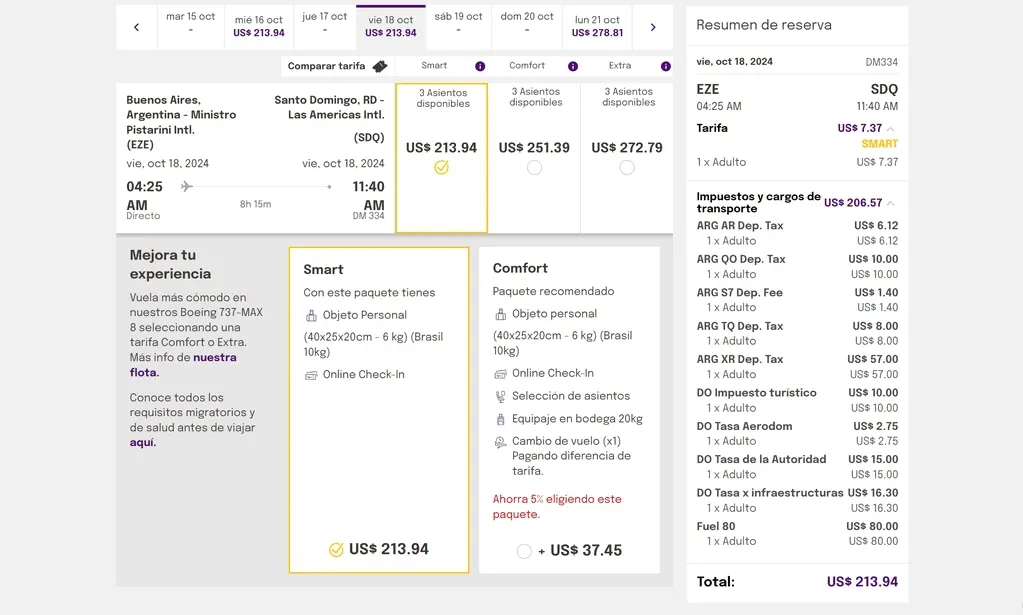Go to next dates with right arrow

pyautogui.click(x=653, y=27)
